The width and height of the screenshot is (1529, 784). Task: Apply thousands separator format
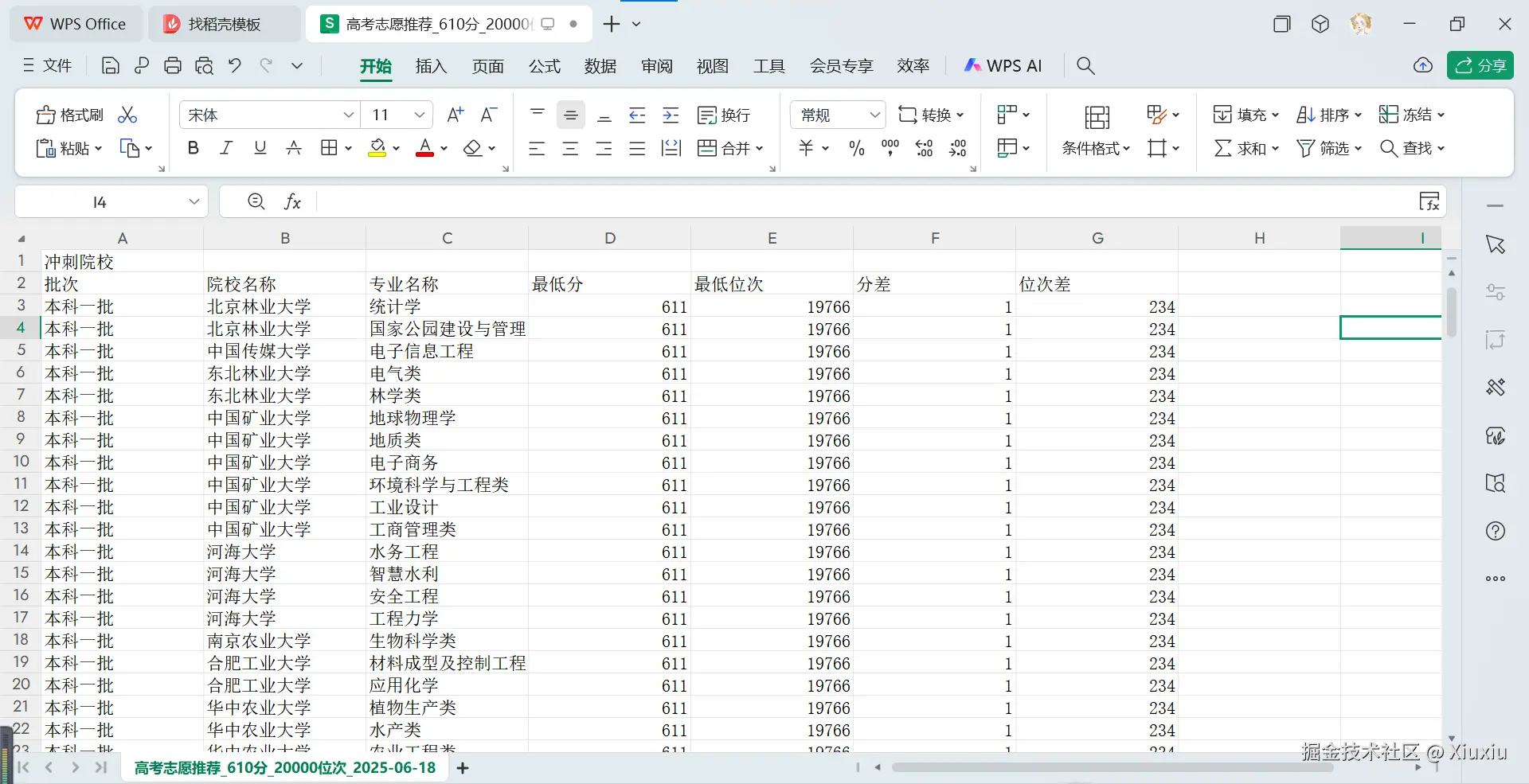pyautogui.click(x=890, y=148)
